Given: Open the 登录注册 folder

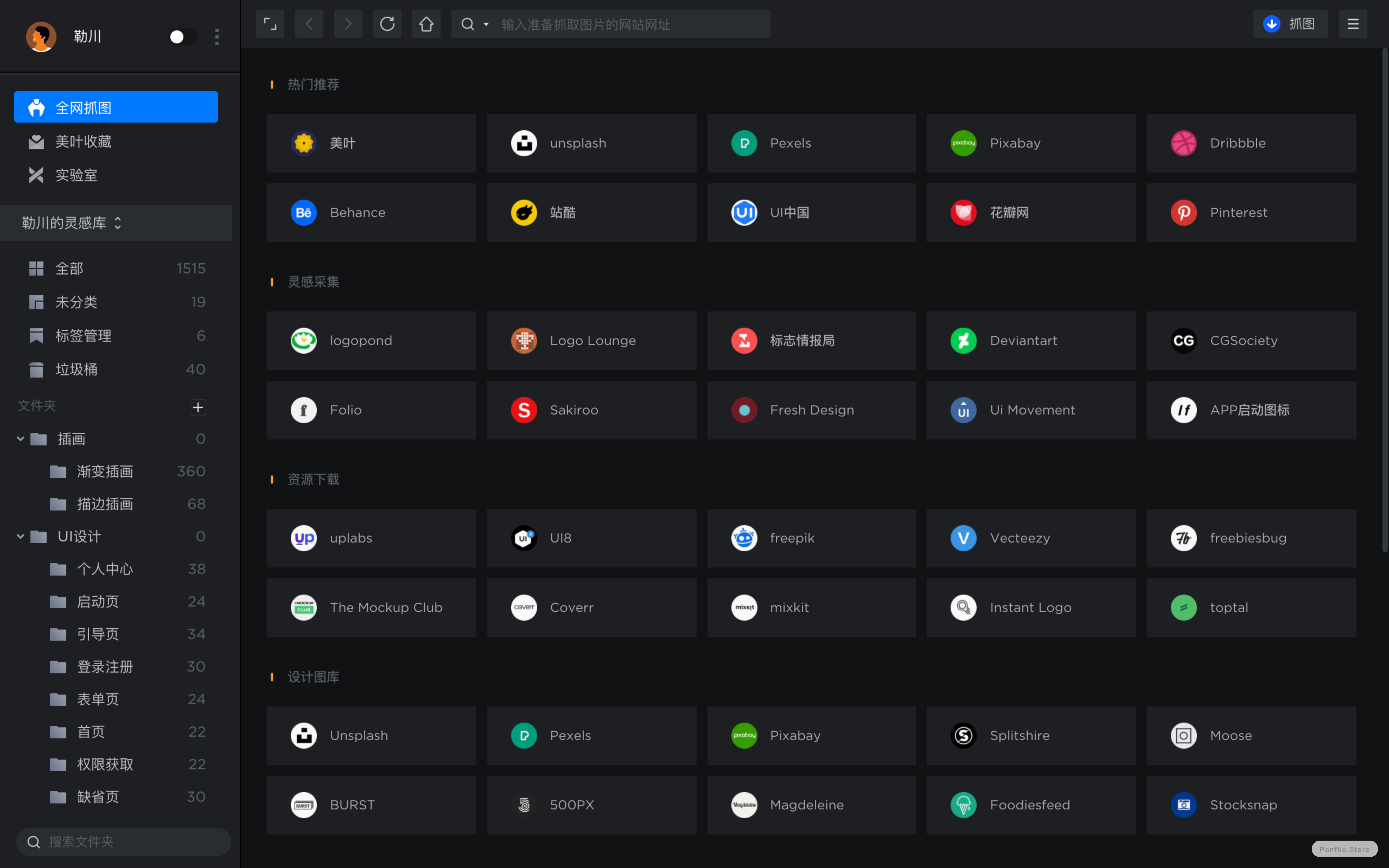Looking at the screenshot, I should (x=116, y=666).
